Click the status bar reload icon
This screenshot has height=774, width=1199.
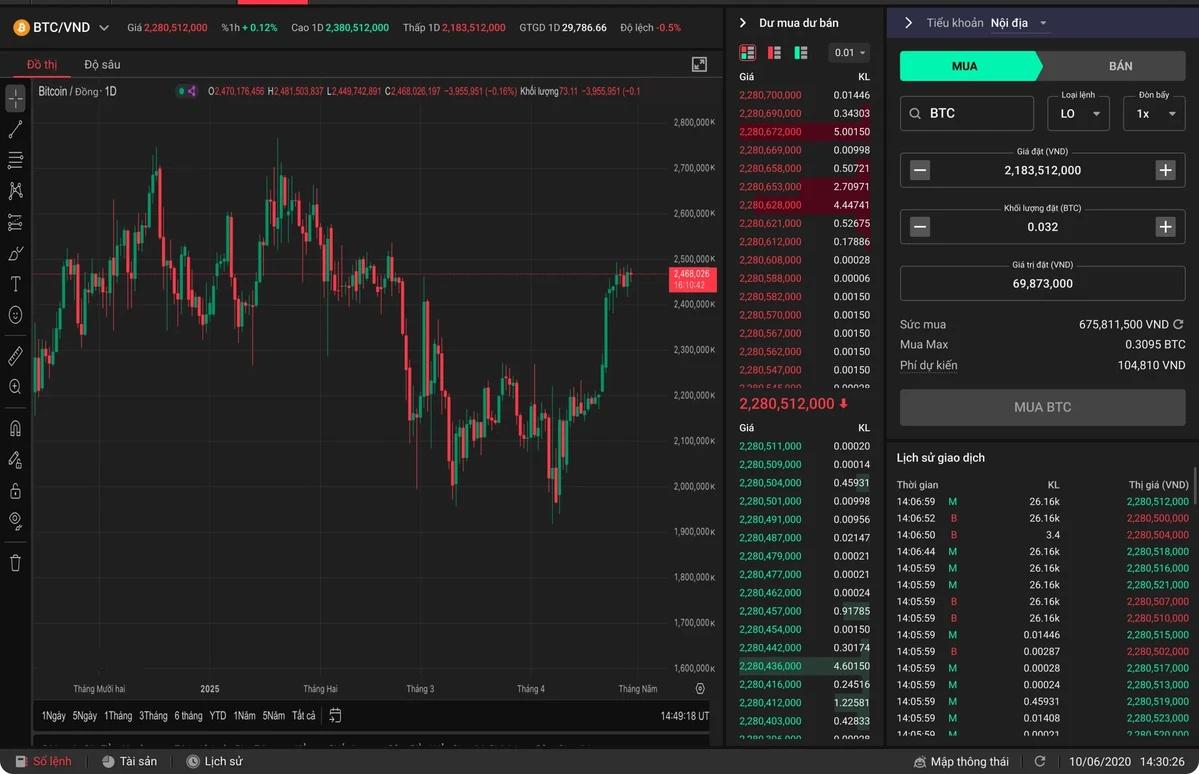(x=1040, y=761)
